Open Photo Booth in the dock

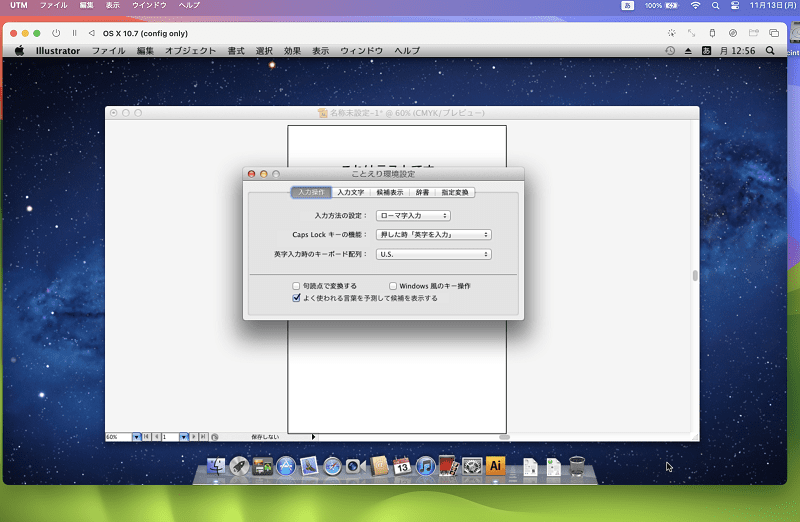[448, 466]
